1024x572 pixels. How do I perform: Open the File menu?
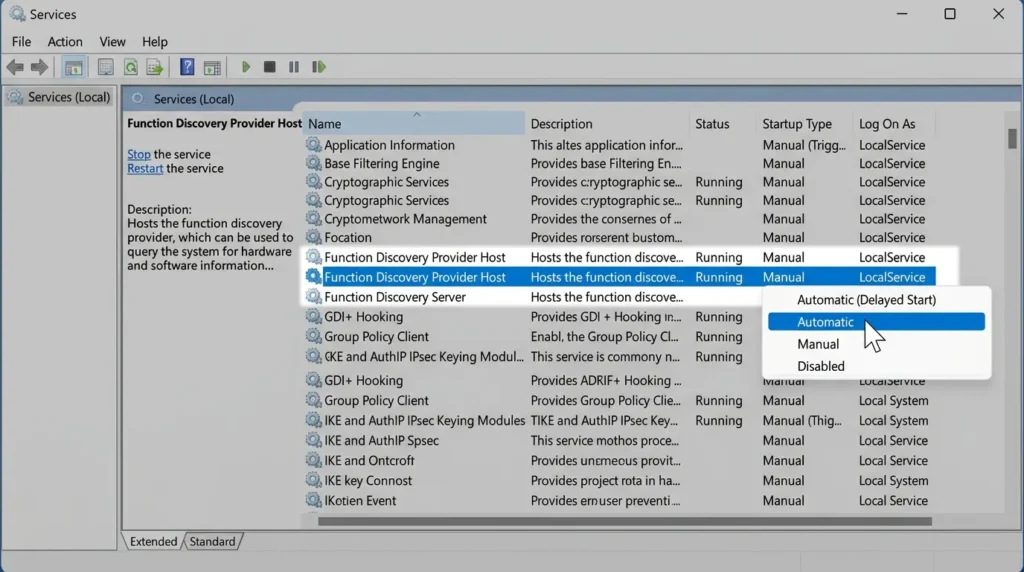[x=21, y=42]
